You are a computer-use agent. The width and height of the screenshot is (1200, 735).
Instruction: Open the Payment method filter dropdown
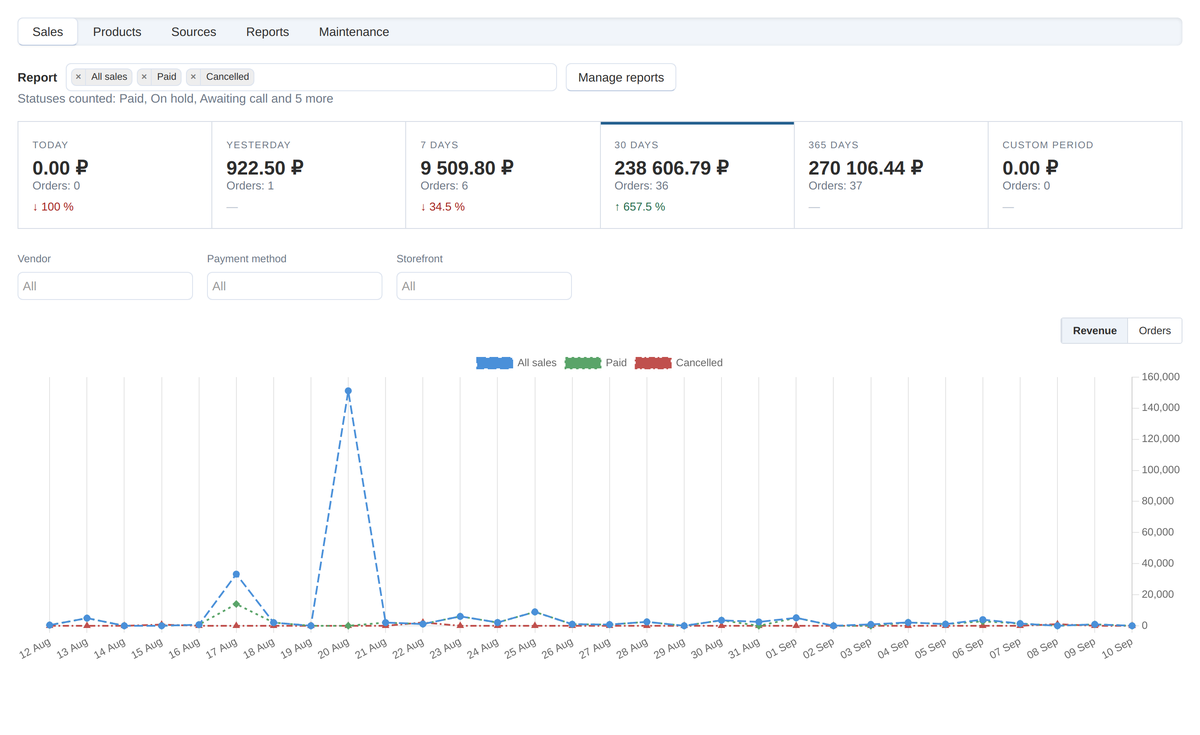pyautogui.click(x=294, y=286)
